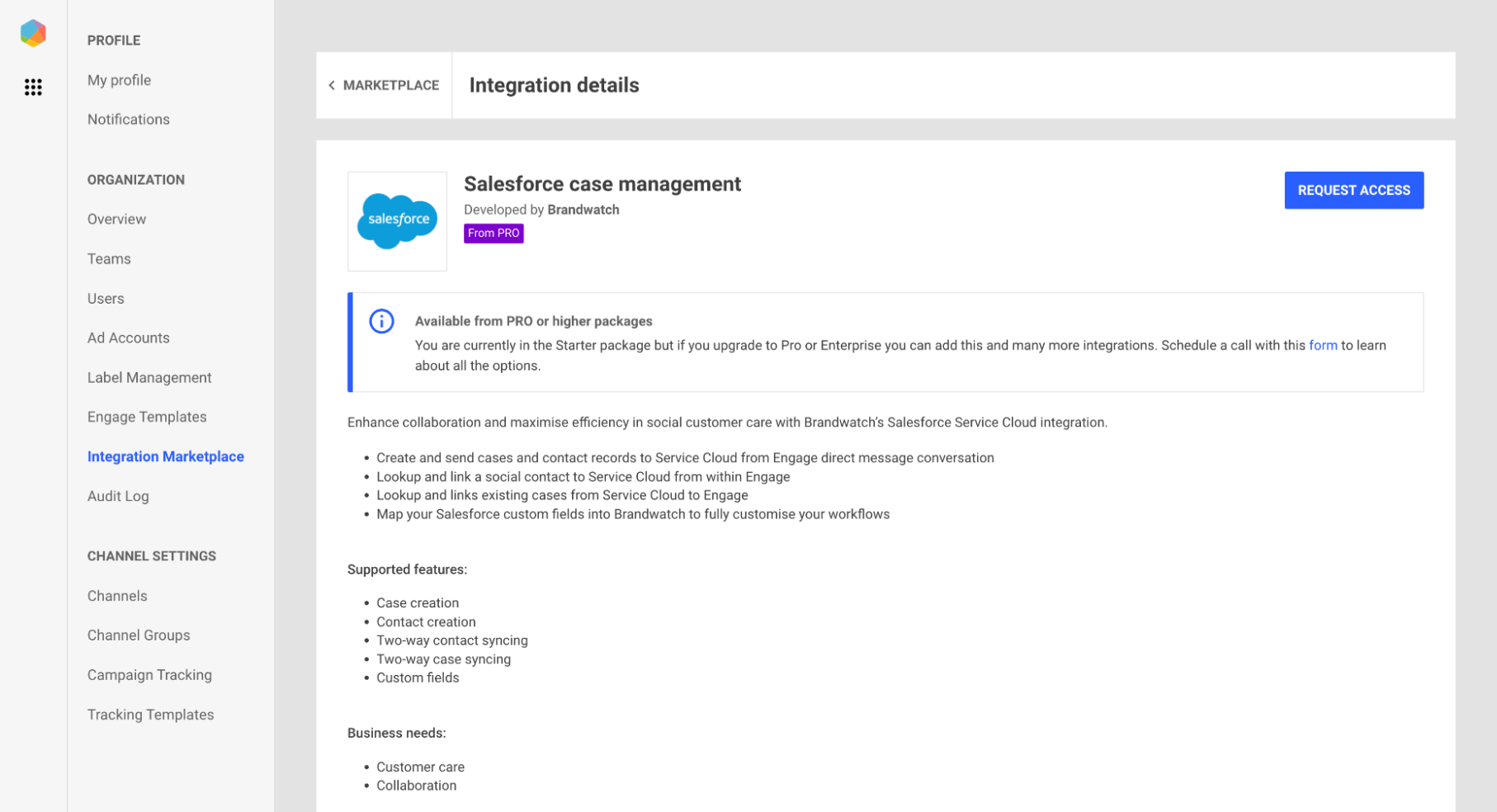This screenshot has height=812, width=1497.
Task: Open the form link in the notice
Action: 1322,345
